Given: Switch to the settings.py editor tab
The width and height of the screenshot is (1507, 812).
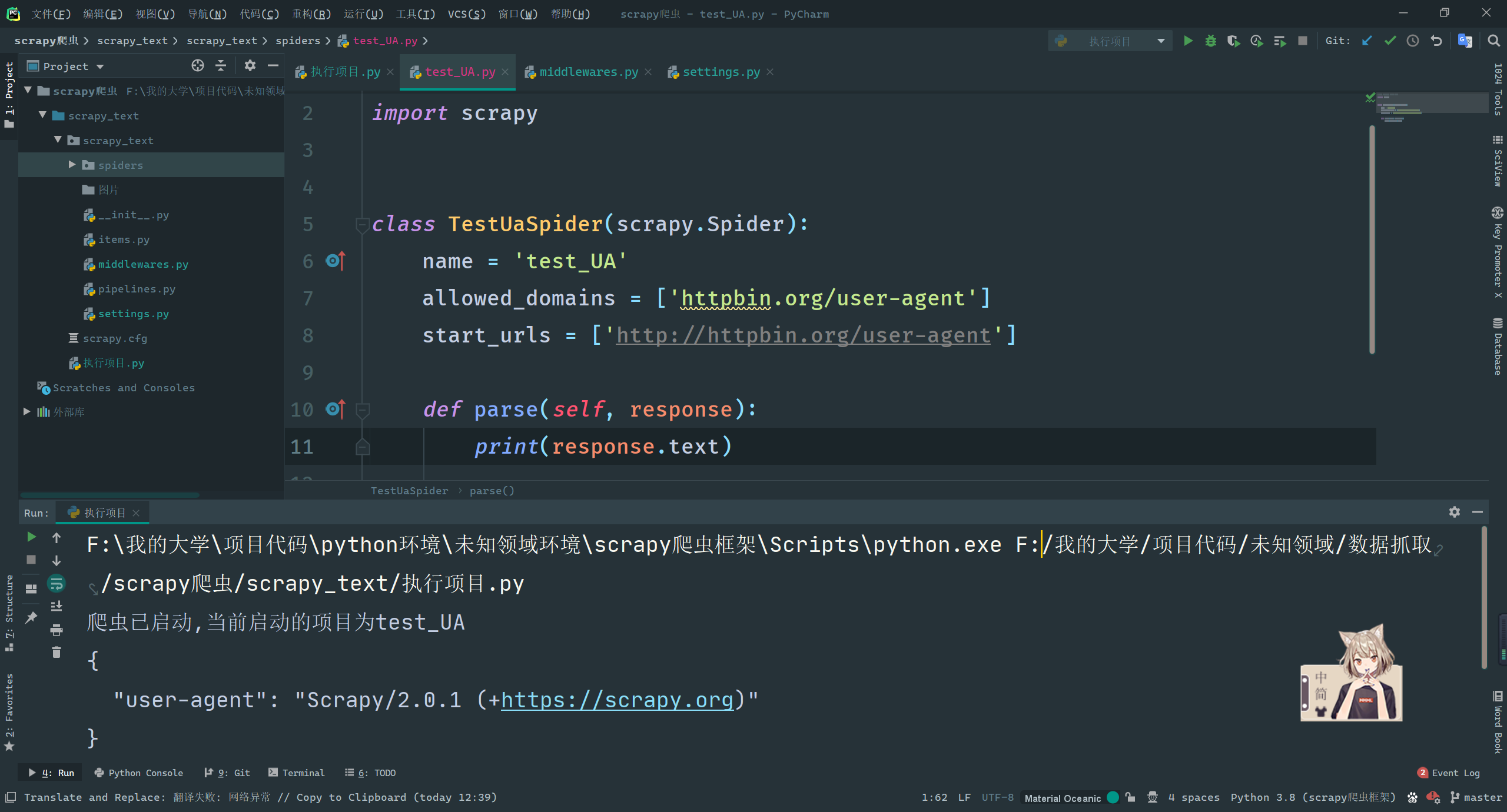Looking at the screenshot, I should coord(721,72).
